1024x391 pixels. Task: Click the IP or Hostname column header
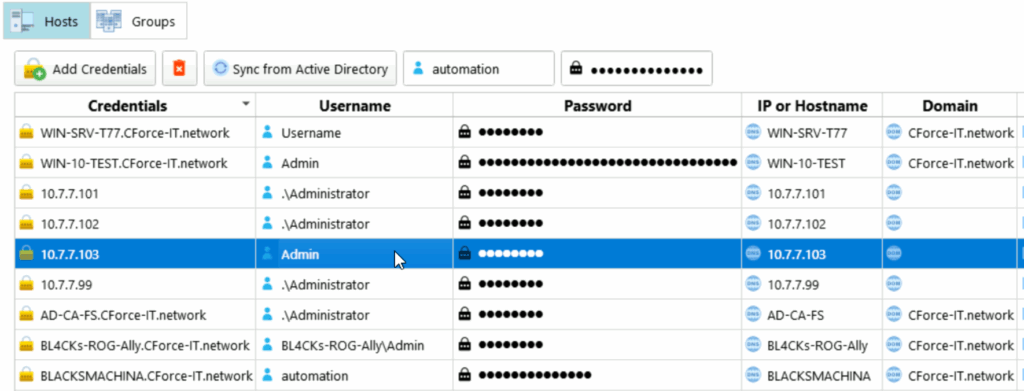[812, 106]
